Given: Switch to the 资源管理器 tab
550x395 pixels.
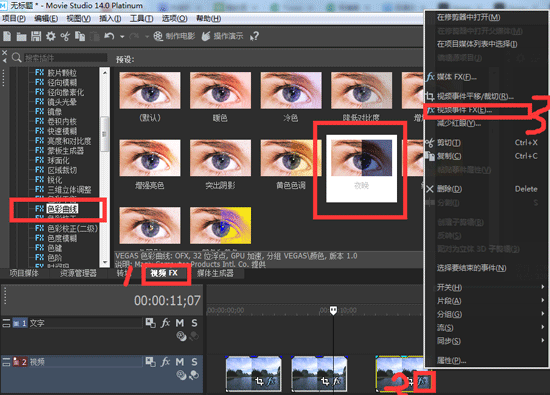Looking at the screenshot, I should [78, 273].
